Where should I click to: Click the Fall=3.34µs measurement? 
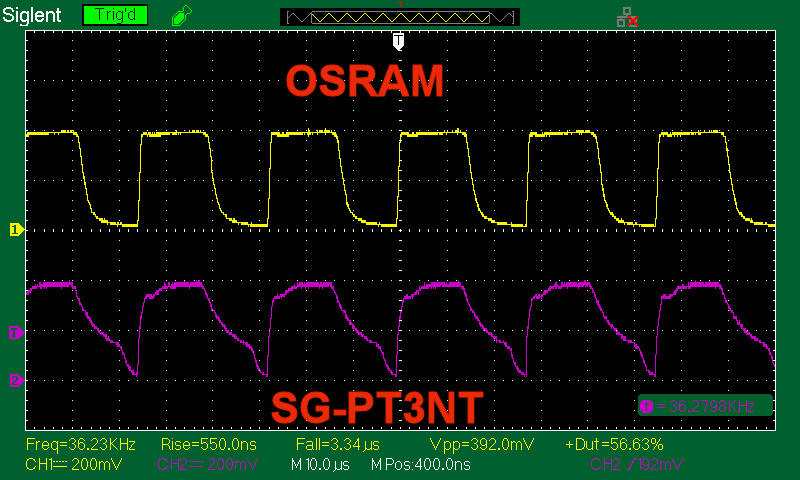(337, 444)
